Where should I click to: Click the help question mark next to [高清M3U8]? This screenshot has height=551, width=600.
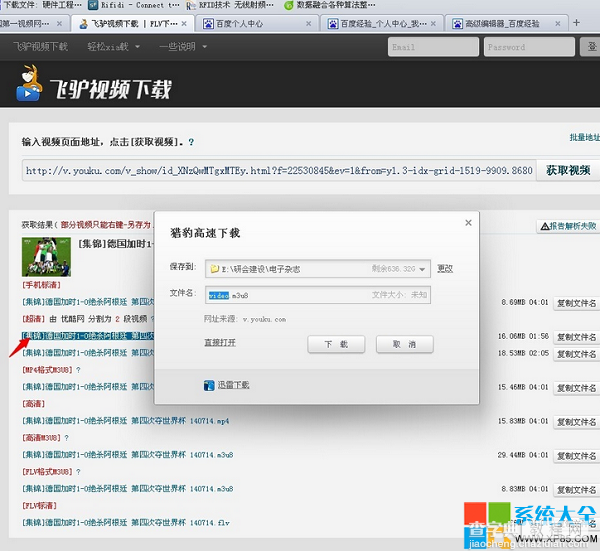66,438
